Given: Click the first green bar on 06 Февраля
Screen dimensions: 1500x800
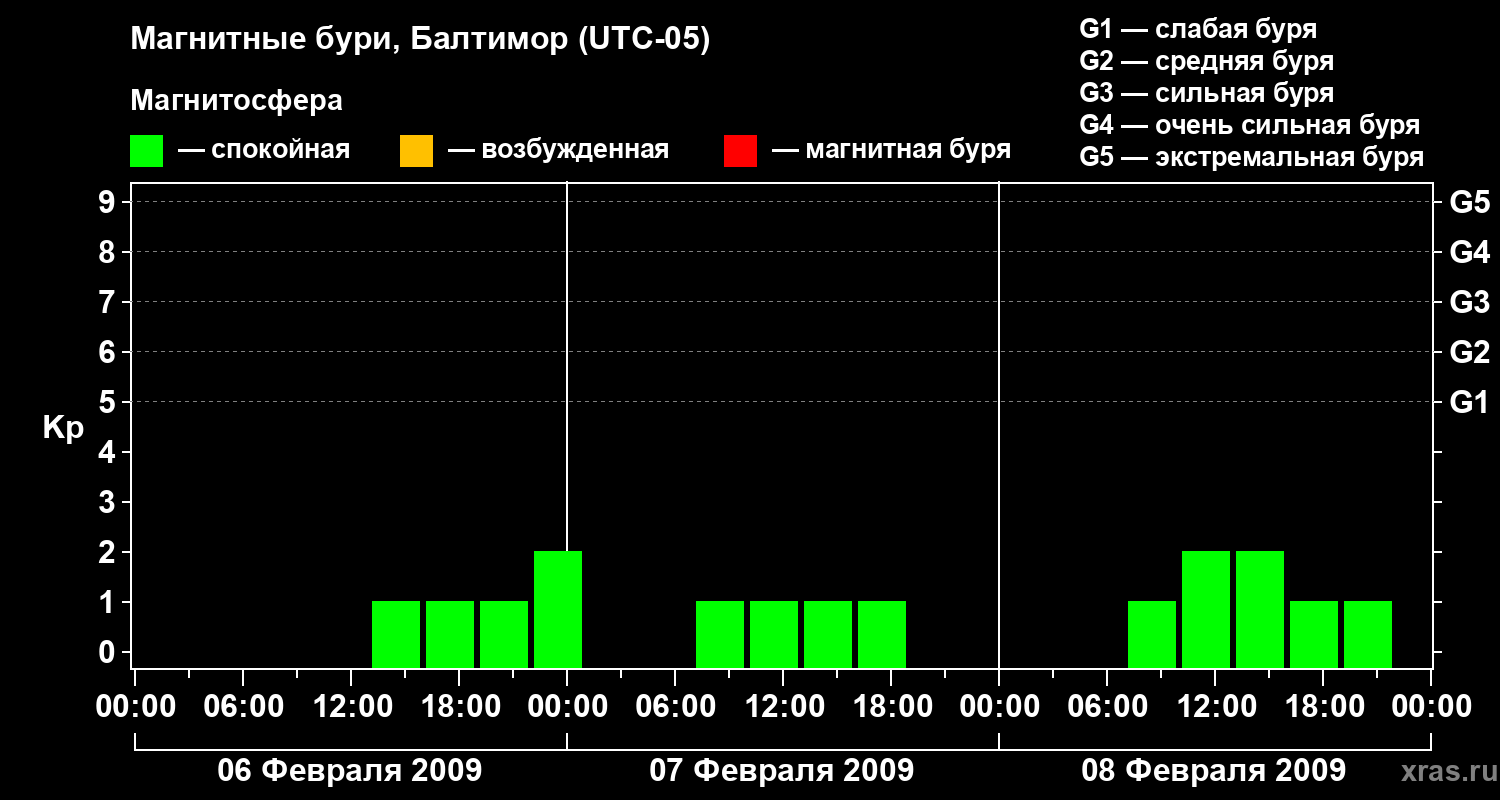Looking at the screenshot, I should (396, 634).
